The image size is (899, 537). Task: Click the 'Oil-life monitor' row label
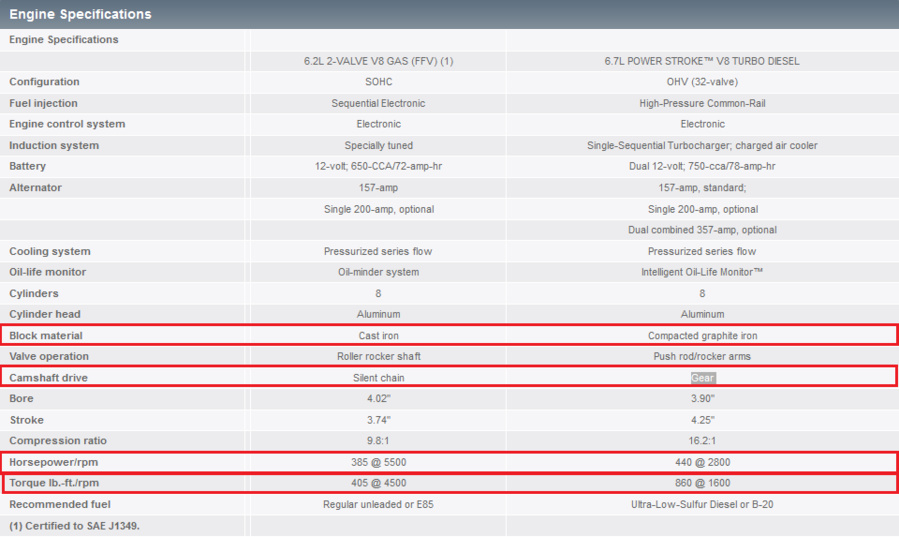48,272
